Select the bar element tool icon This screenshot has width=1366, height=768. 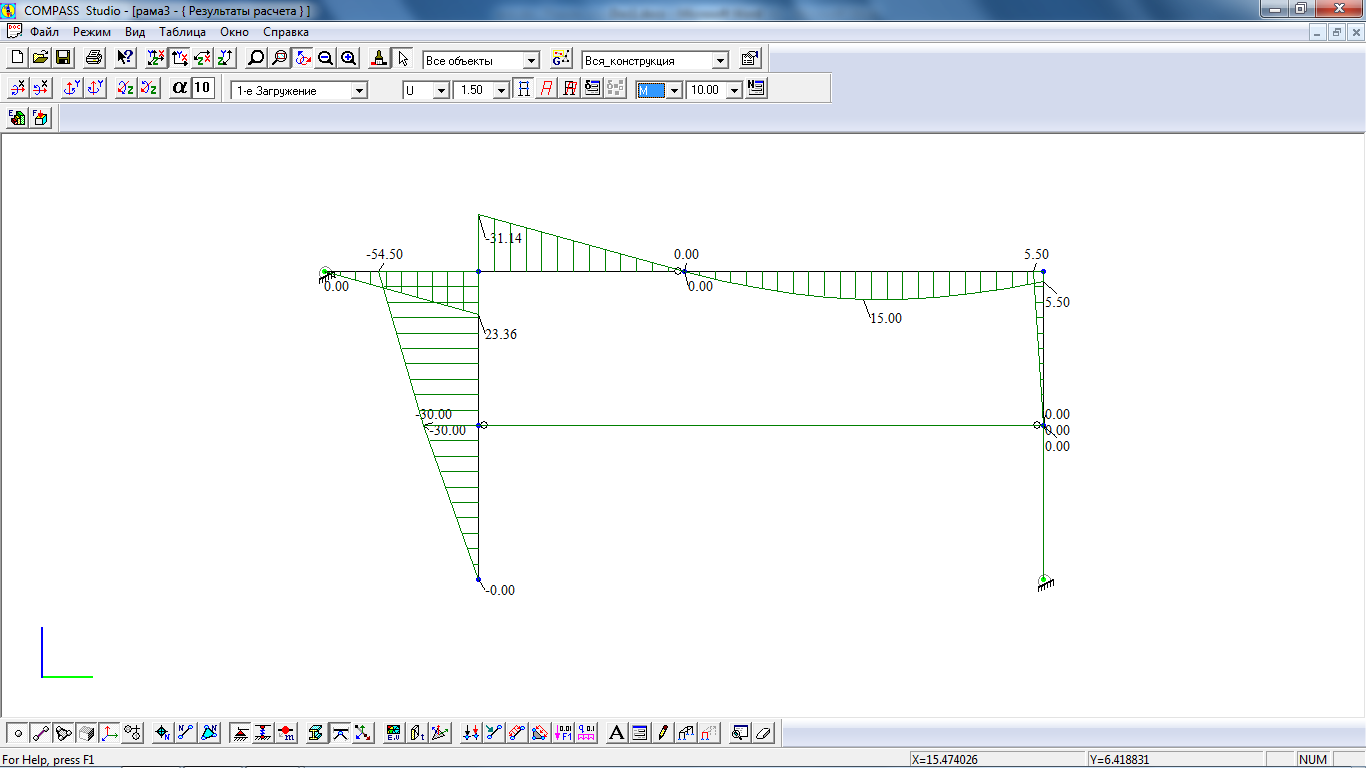[x=41, y=733]
